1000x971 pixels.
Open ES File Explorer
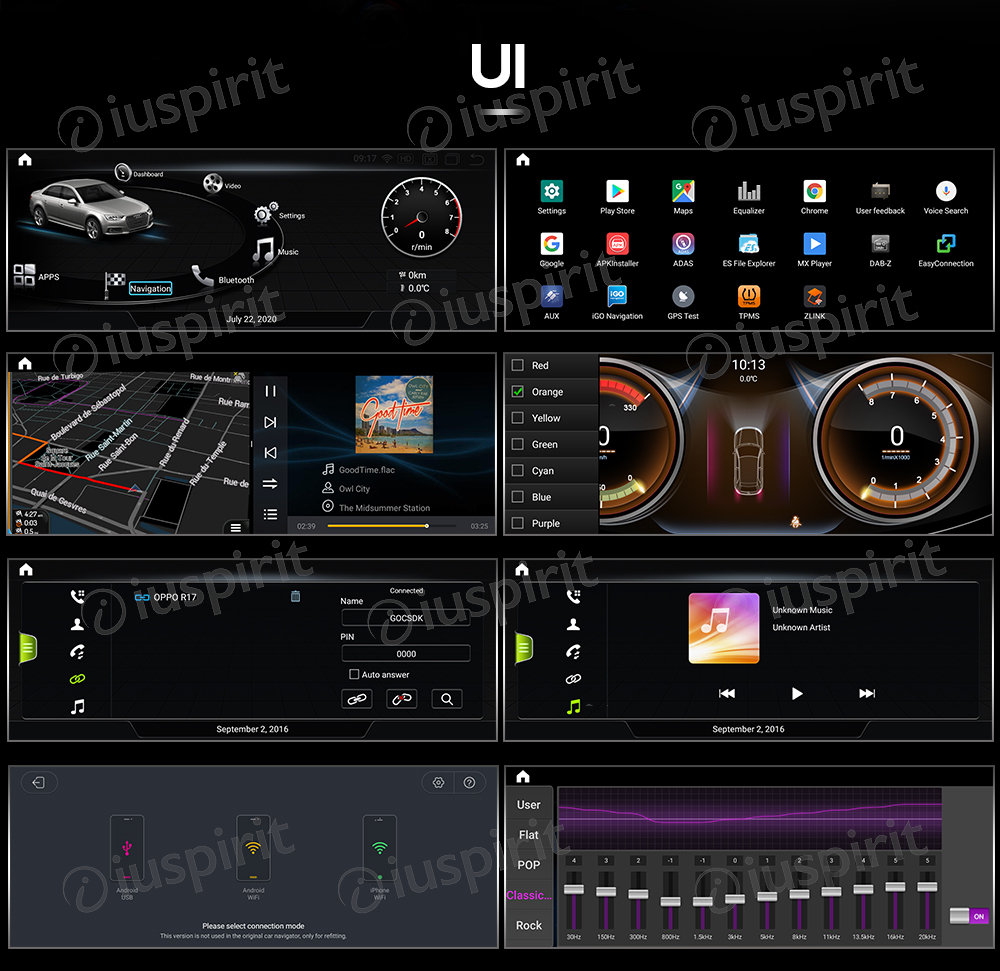[x=749, y=244]
